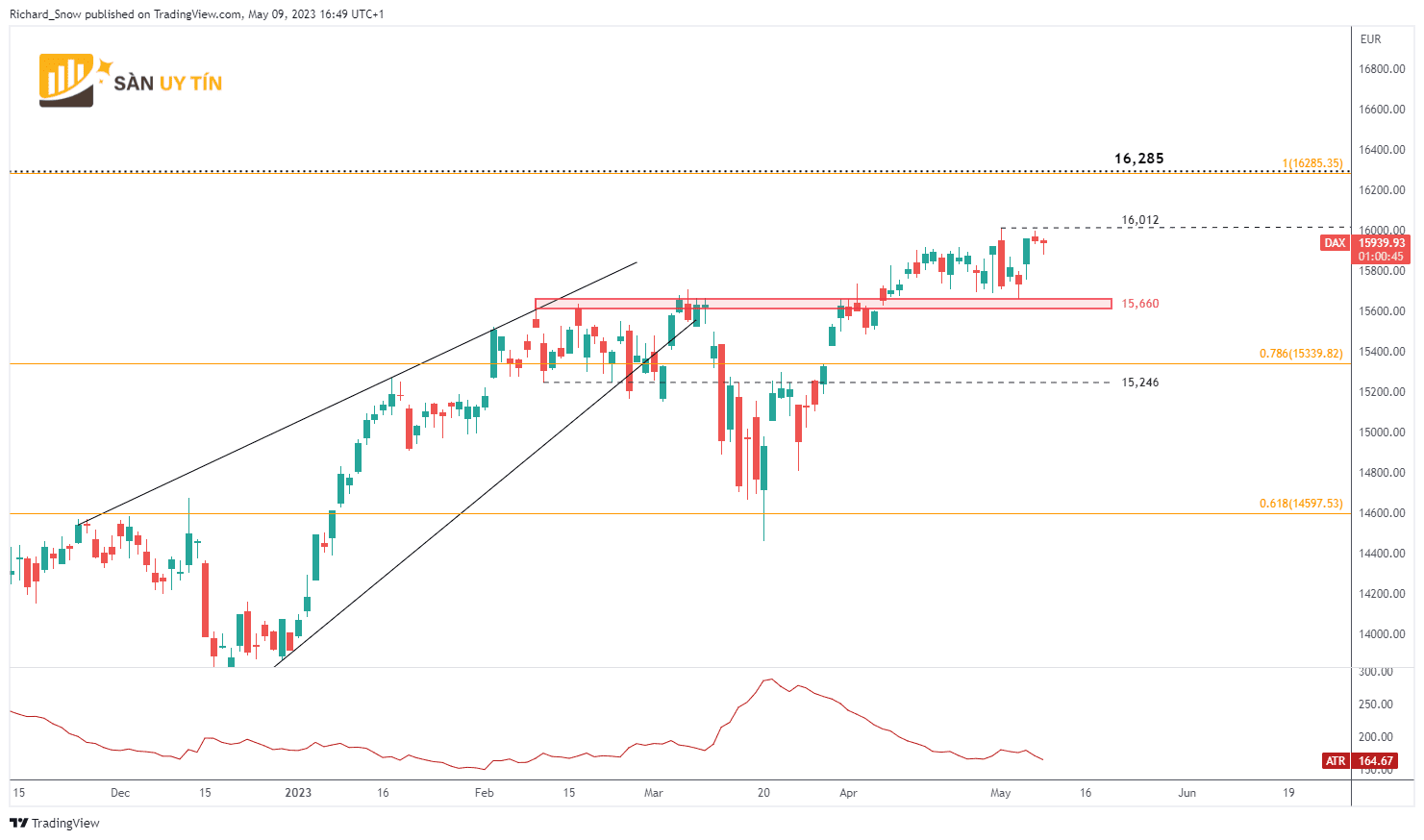
Task: Click the 250.00 ATR scale label
Action: 1376,704
